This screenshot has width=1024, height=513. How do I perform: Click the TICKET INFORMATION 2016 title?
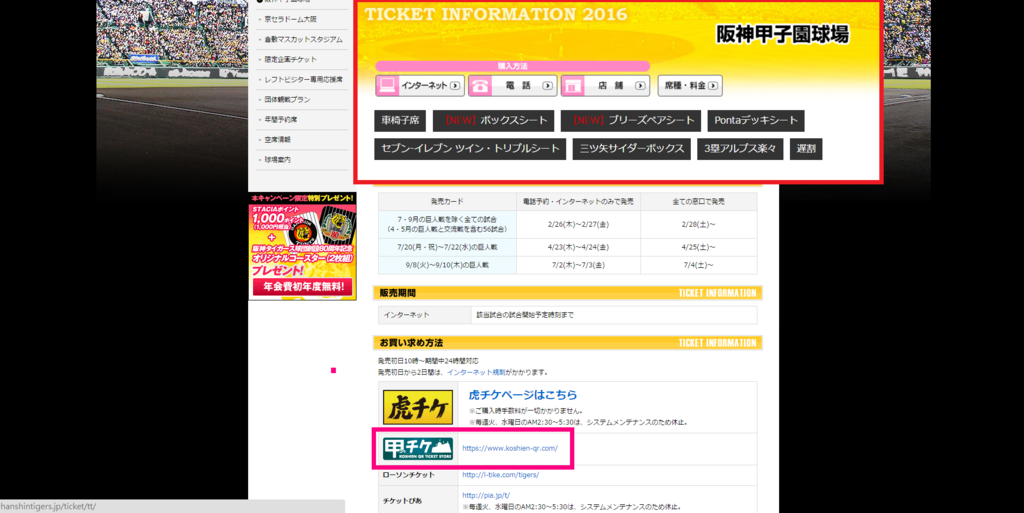point(496,14)
